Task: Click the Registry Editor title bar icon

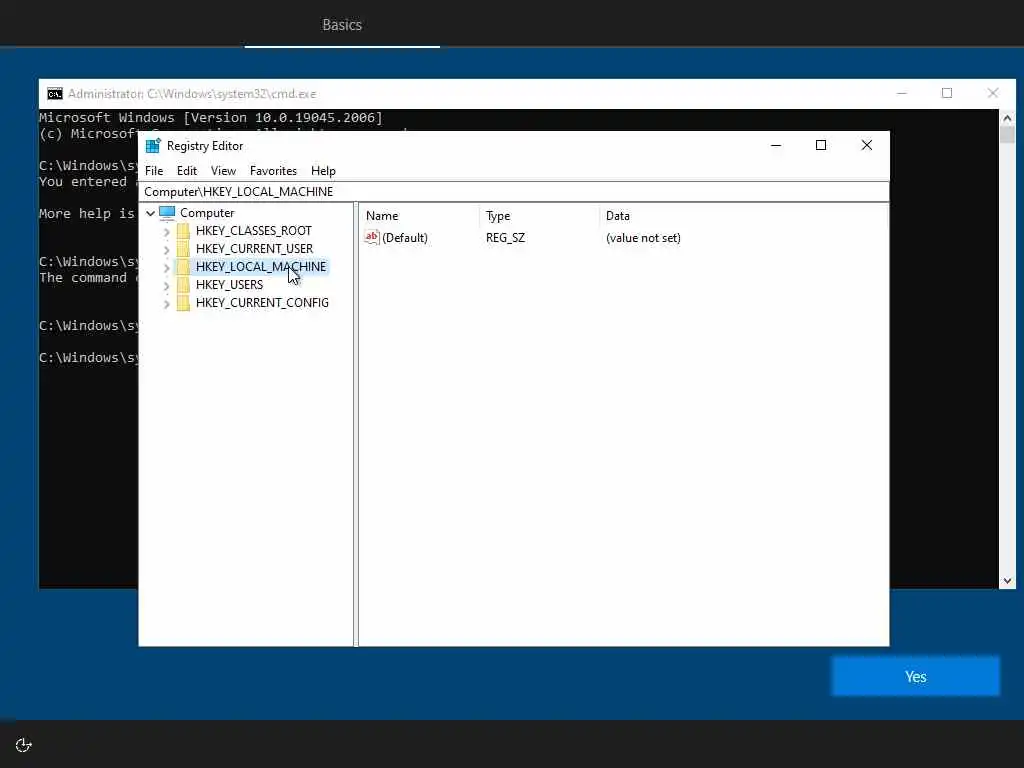Action: click(153, 146)
